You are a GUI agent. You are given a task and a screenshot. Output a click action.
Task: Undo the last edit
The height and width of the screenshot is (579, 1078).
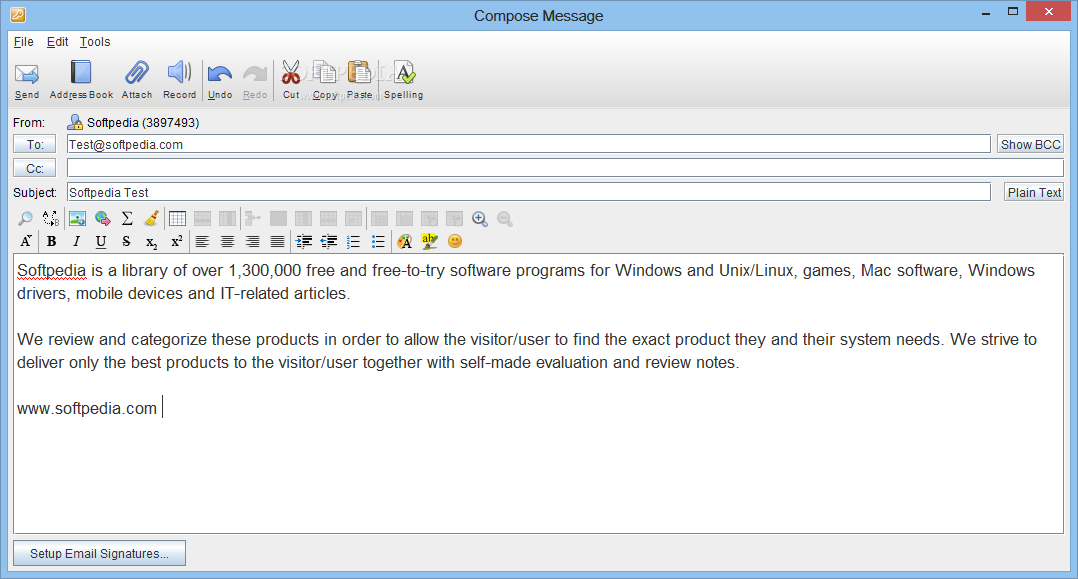(220, 80)
